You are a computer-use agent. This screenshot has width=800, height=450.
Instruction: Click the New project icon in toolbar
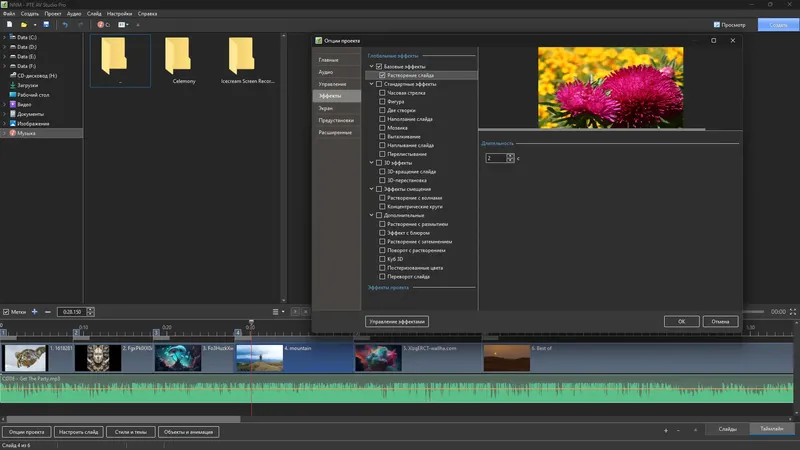(x=8, y=24)
